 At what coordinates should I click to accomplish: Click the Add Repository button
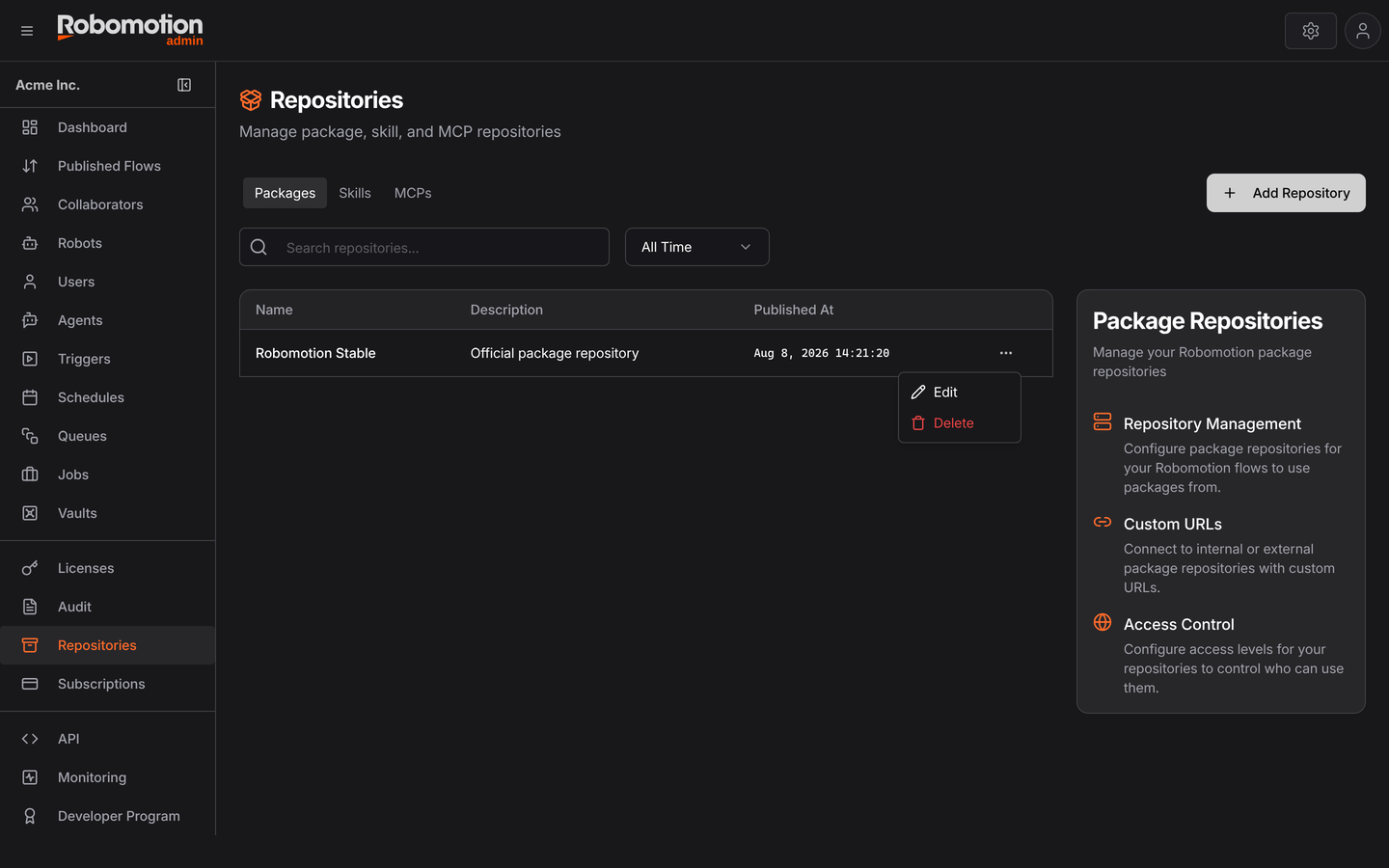(x=1286, y=193)
